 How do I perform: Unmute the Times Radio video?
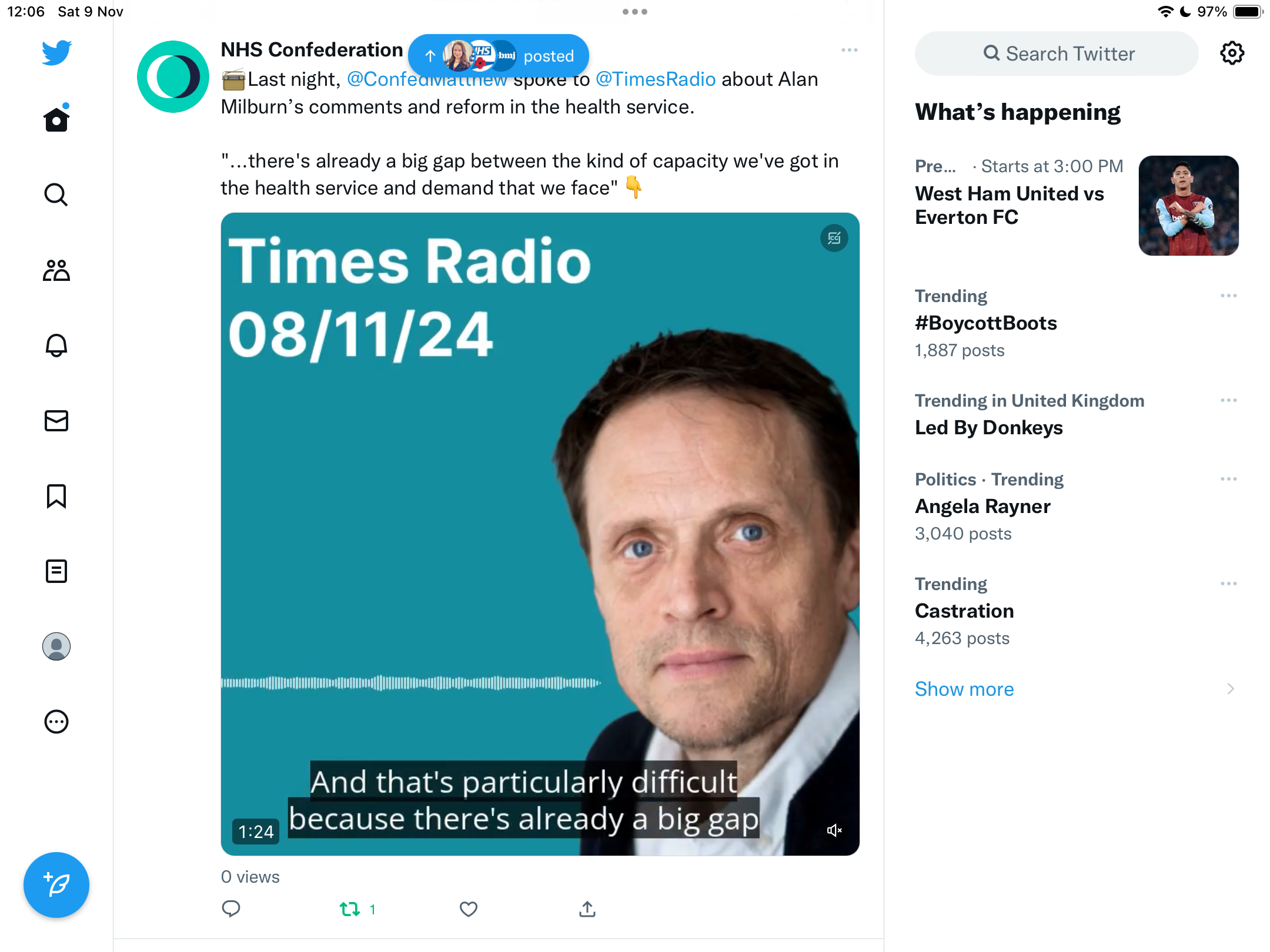(x=834, y=830)
